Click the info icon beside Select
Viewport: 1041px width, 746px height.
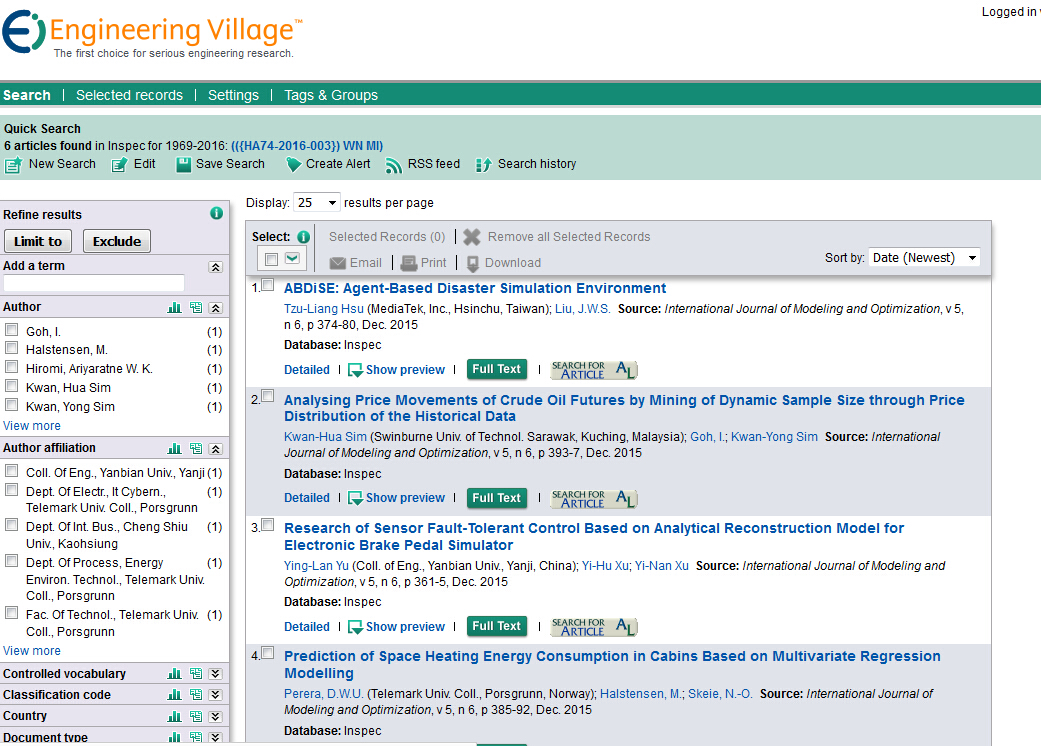point(303,237)
